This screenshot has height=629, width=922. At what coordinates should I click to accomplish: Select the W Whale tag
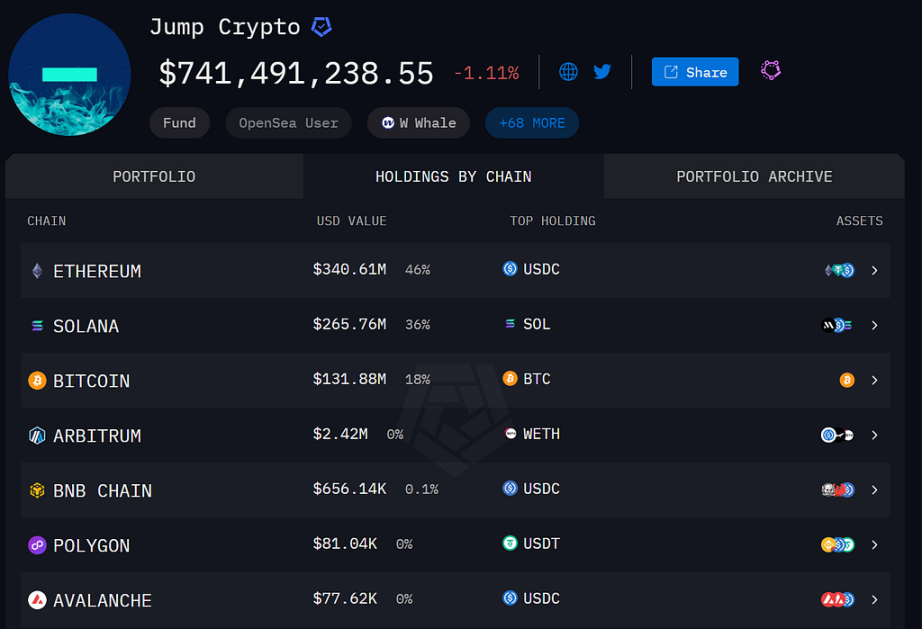[x=418, y=123]
